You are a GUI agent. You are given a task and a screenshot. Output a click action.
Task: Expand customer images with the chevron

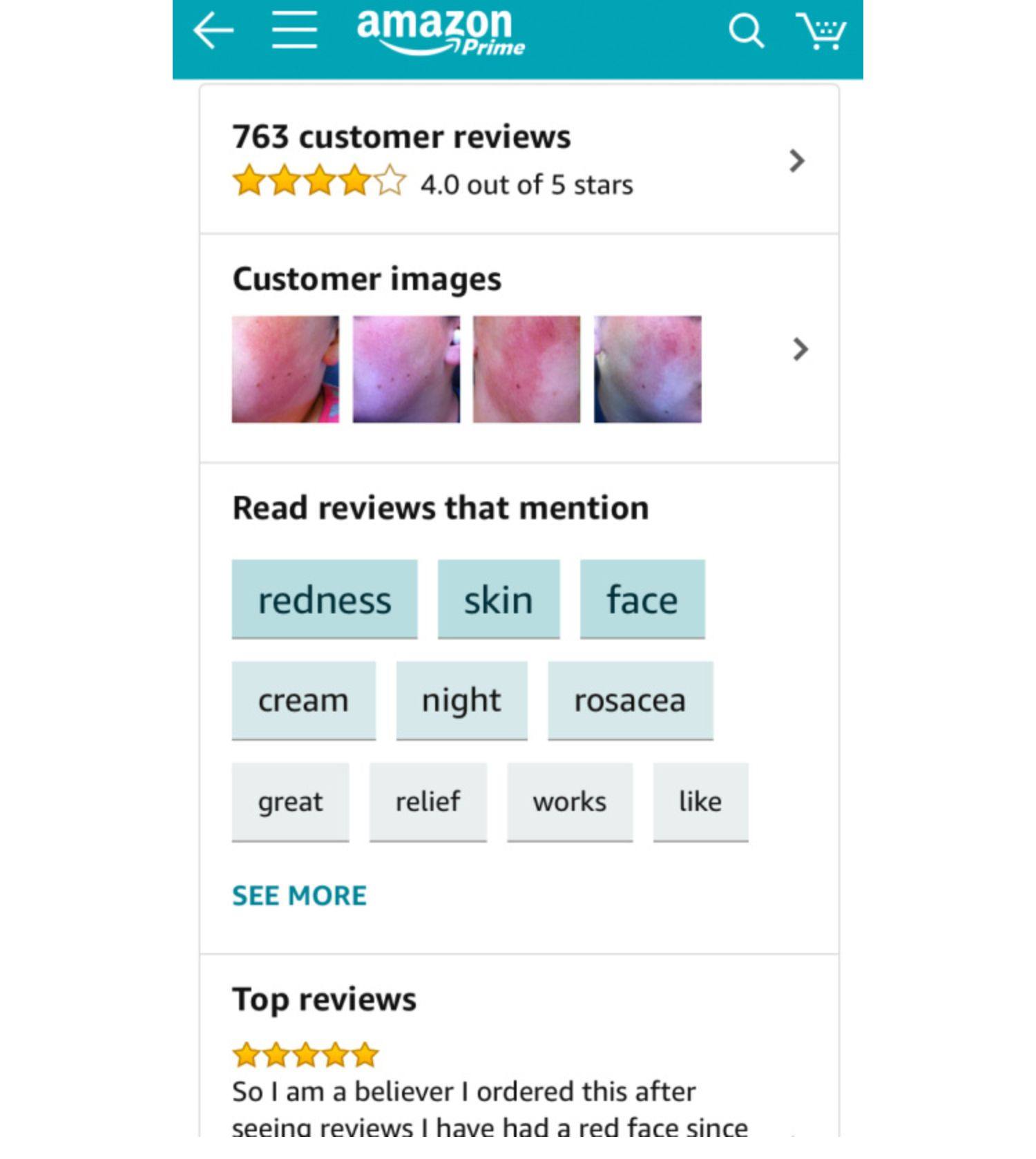[x=800, y=349]
